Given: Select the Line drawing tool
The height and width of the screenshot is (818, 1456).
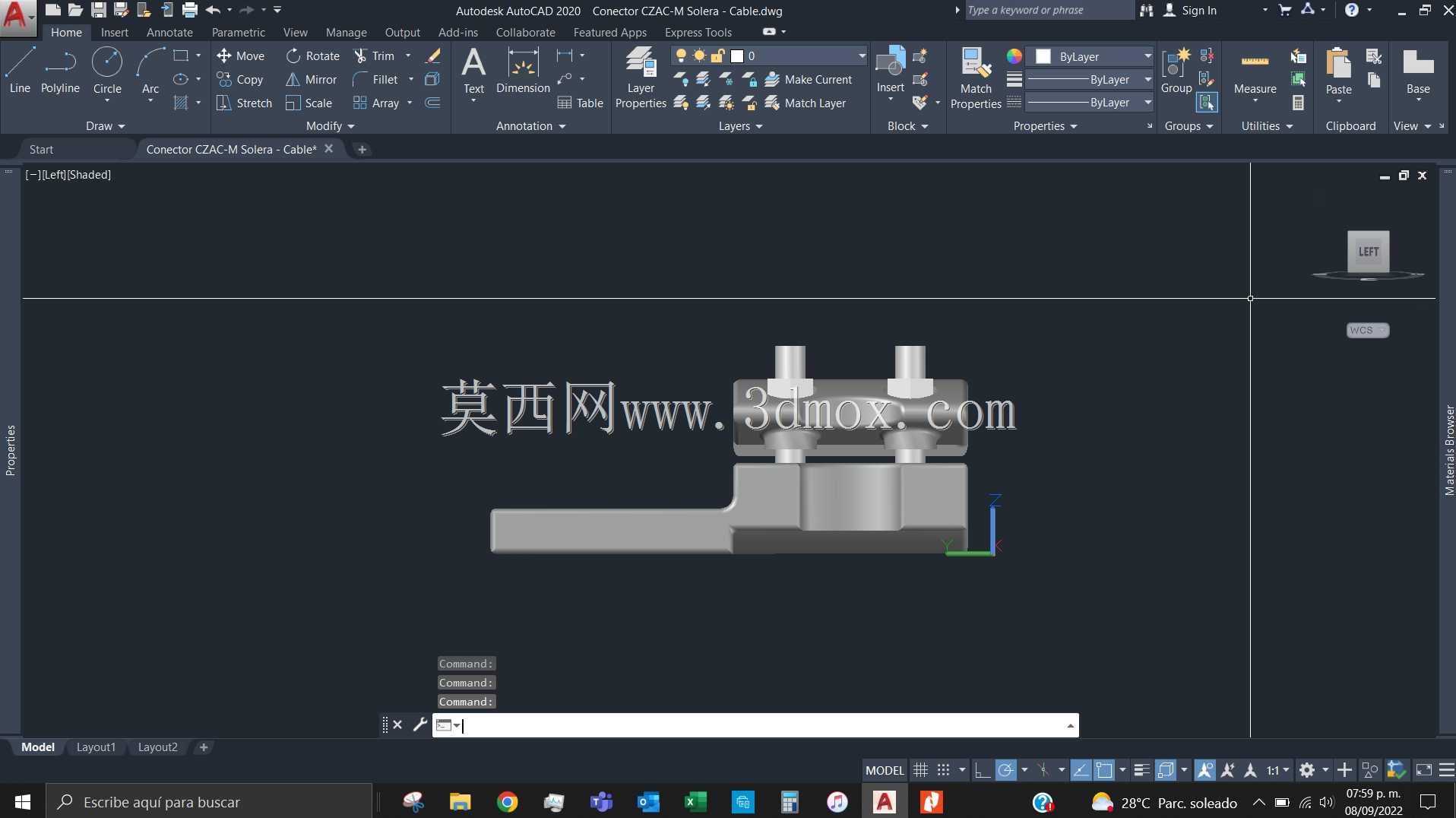Looking at the screenshot, I should pos(20,70).
